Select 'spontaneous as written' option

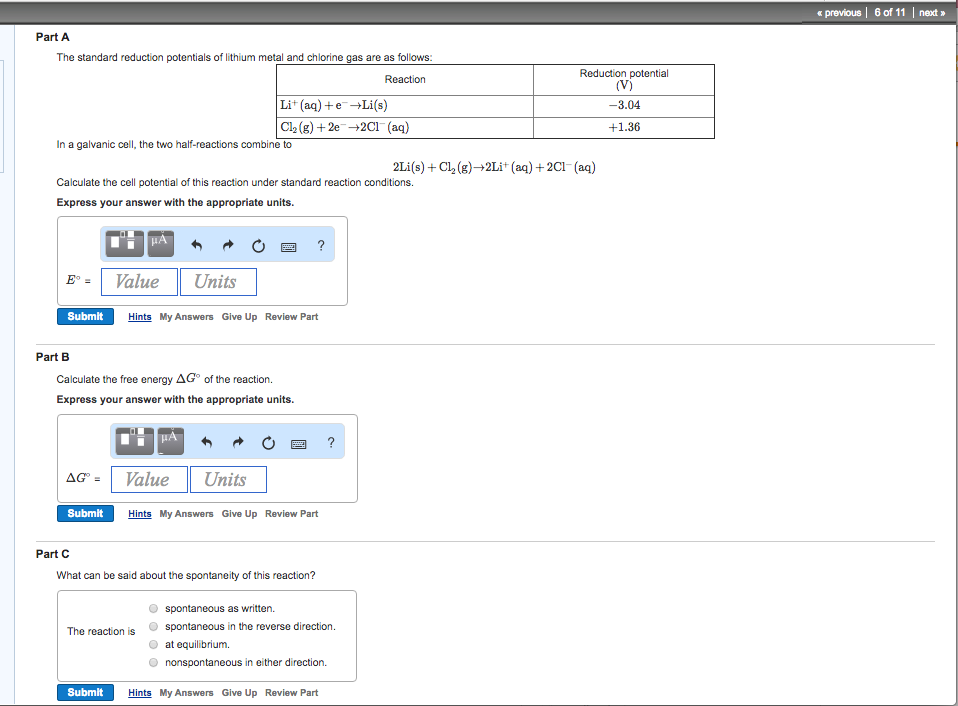coord(153,608)
